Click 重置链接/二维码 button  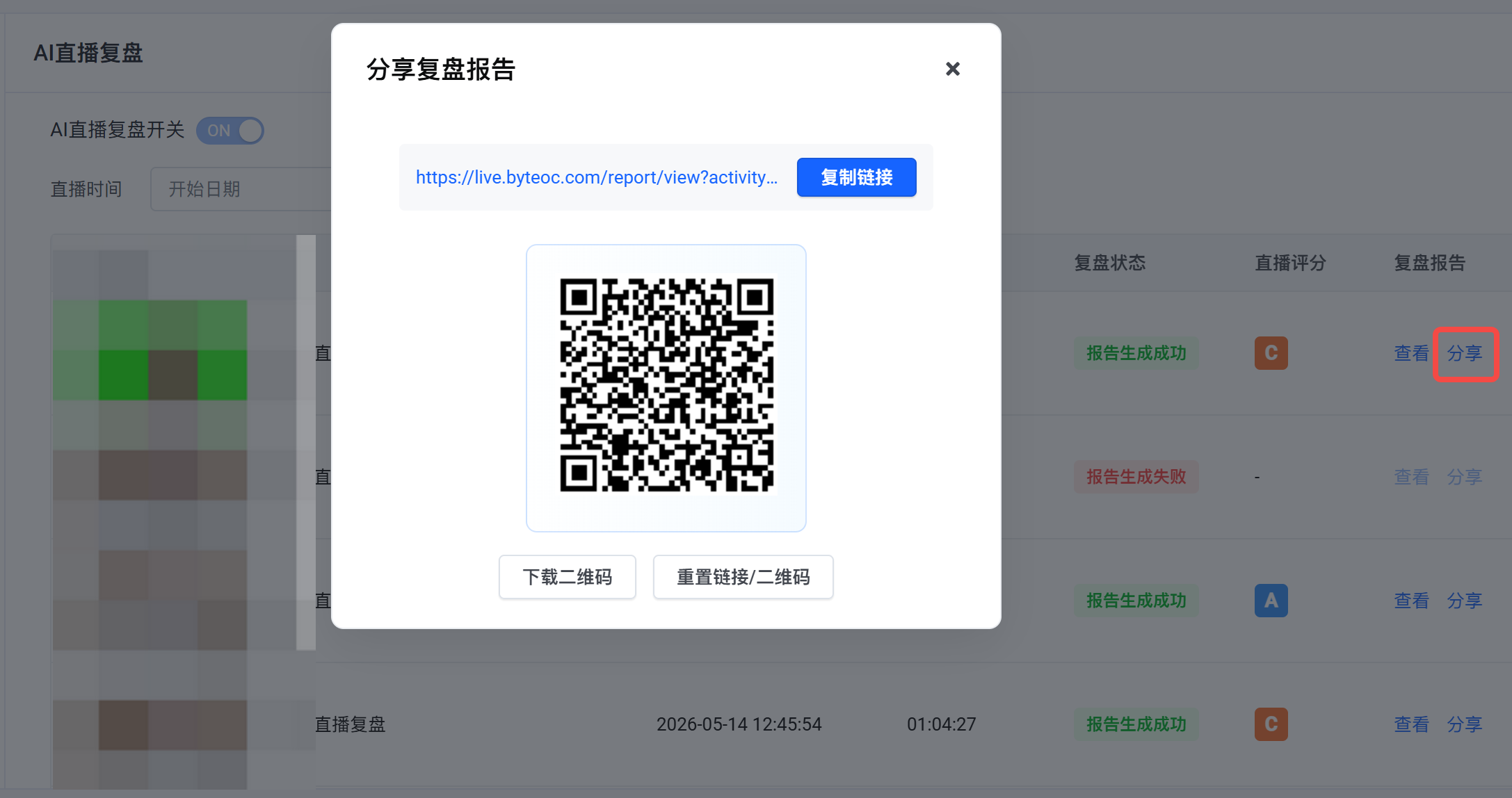tap(743, 577)
